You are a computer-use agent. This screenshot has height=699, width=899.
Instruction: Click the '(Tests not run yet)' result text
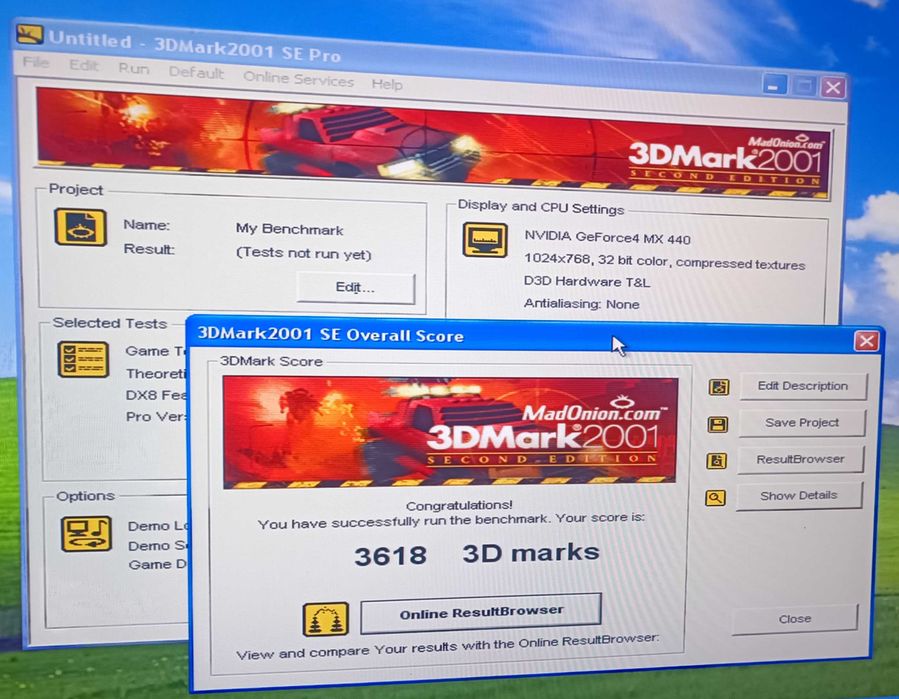coord(304,253)
